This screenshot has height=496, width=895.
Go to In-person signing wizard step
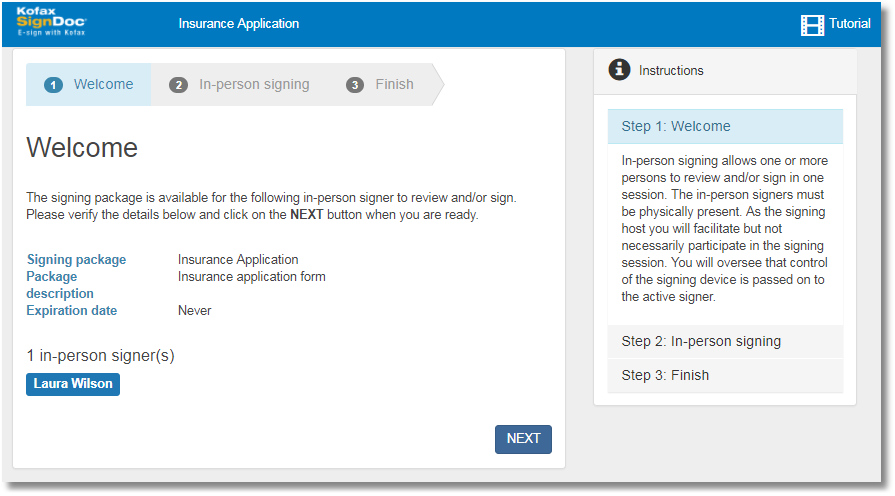[254, 85]
